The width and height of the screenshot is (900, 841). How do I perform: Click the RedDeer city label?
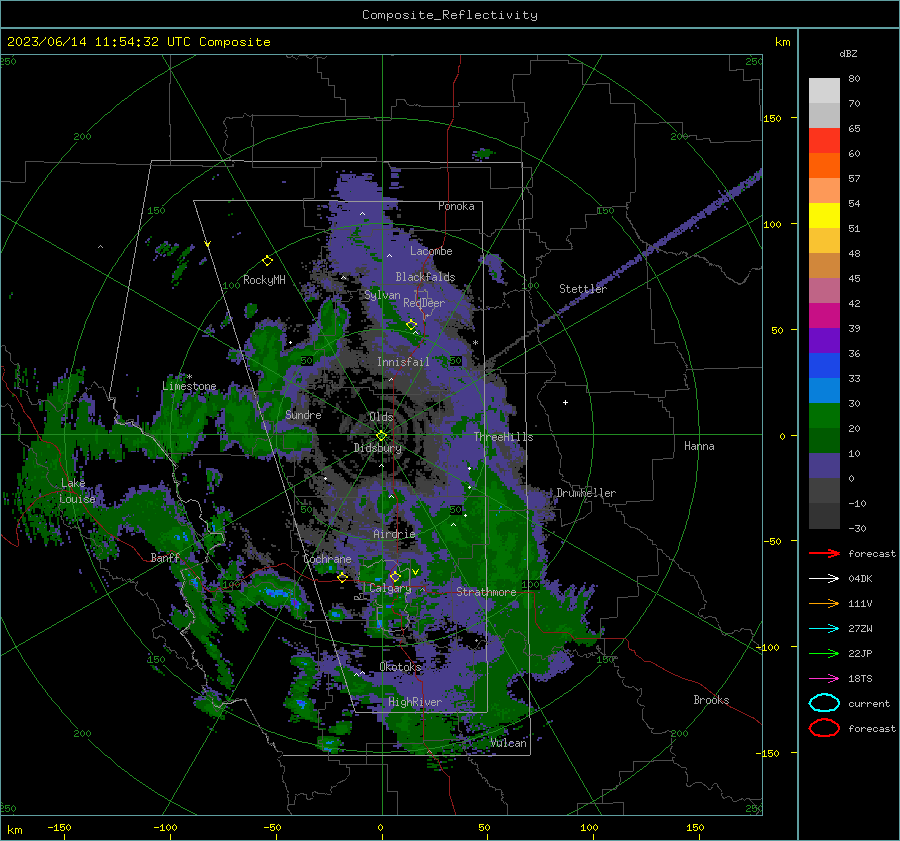(x=424, y=303)
